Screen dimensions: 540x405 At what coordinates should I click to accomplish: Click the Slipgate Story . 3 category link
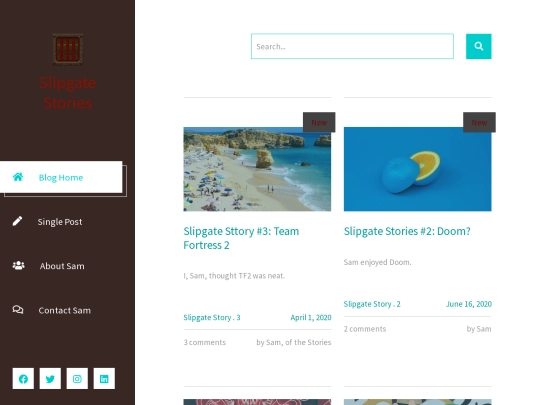tap(212, 317)
